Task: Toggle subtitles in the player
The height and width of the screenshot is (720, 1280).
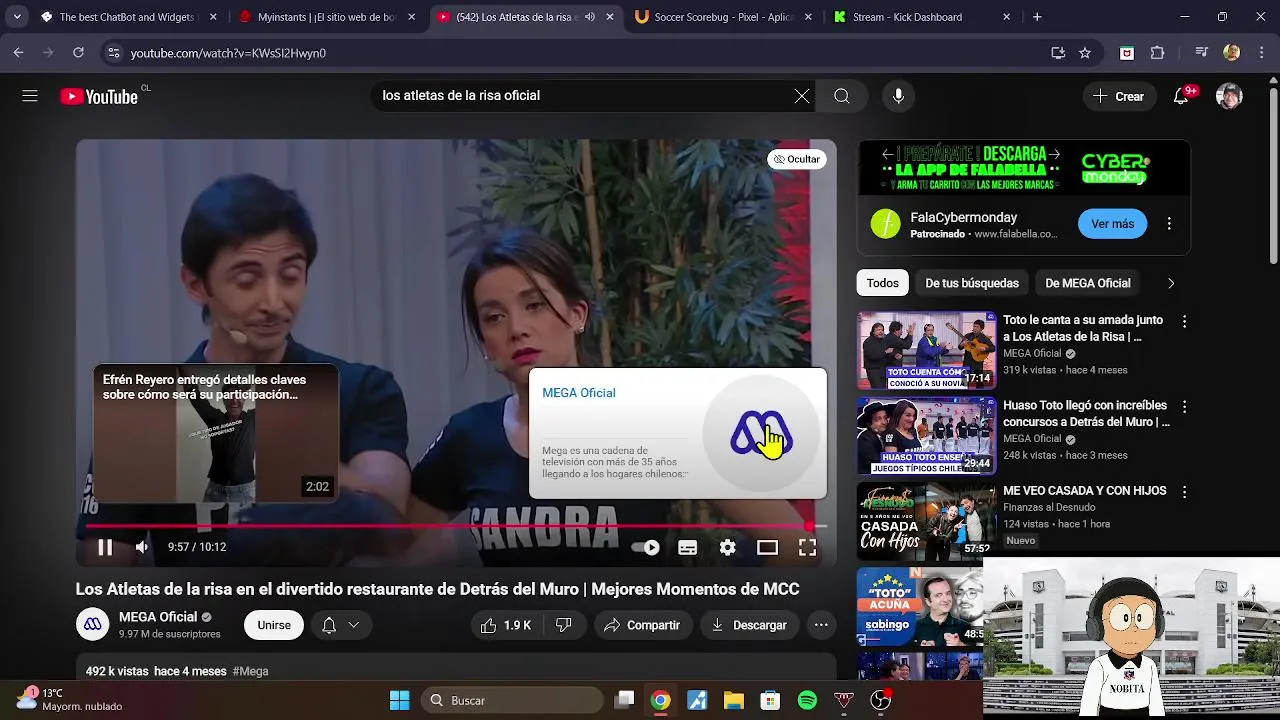Action: 687,547
